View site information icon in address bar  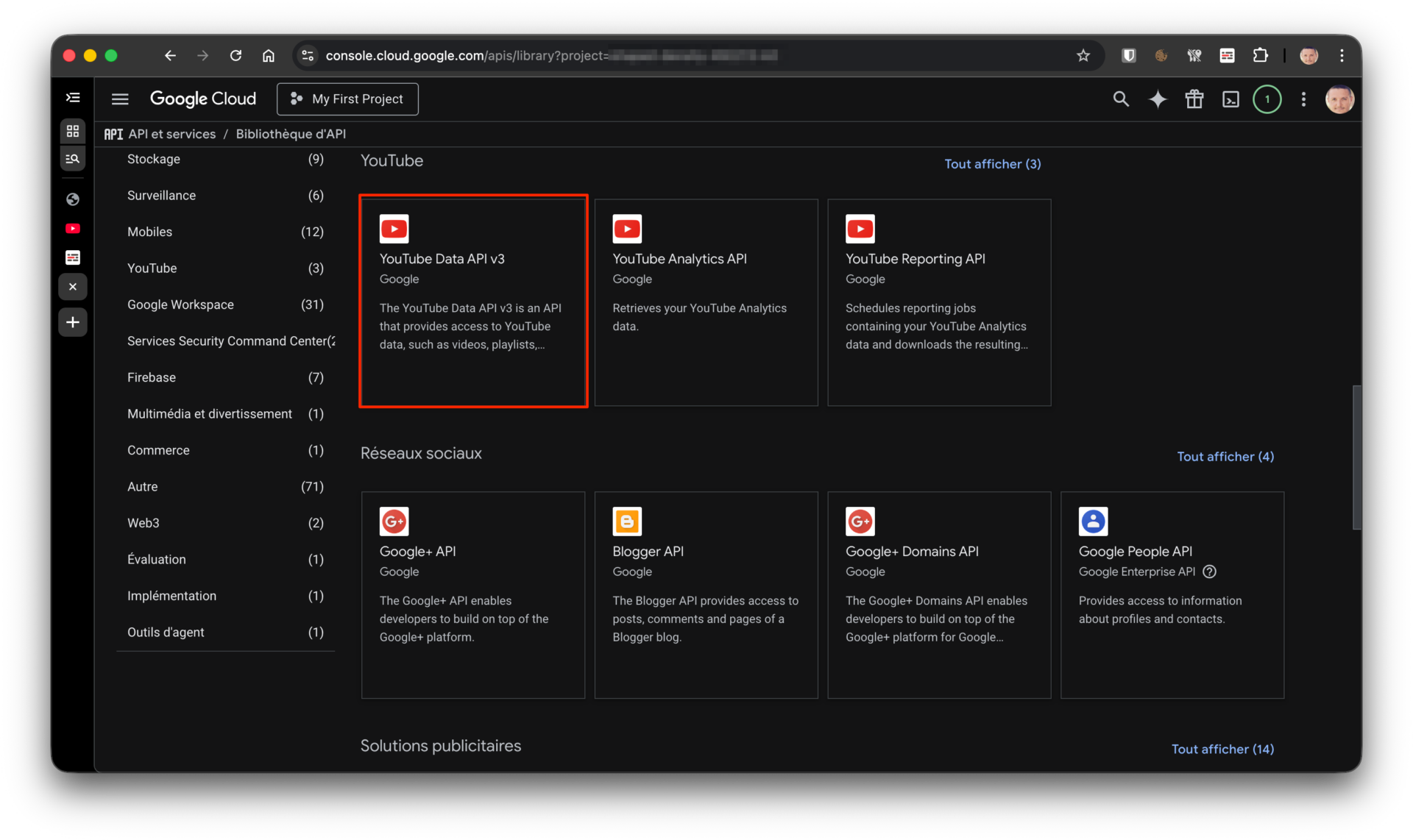pyautogui.click(x=308, y=56)
